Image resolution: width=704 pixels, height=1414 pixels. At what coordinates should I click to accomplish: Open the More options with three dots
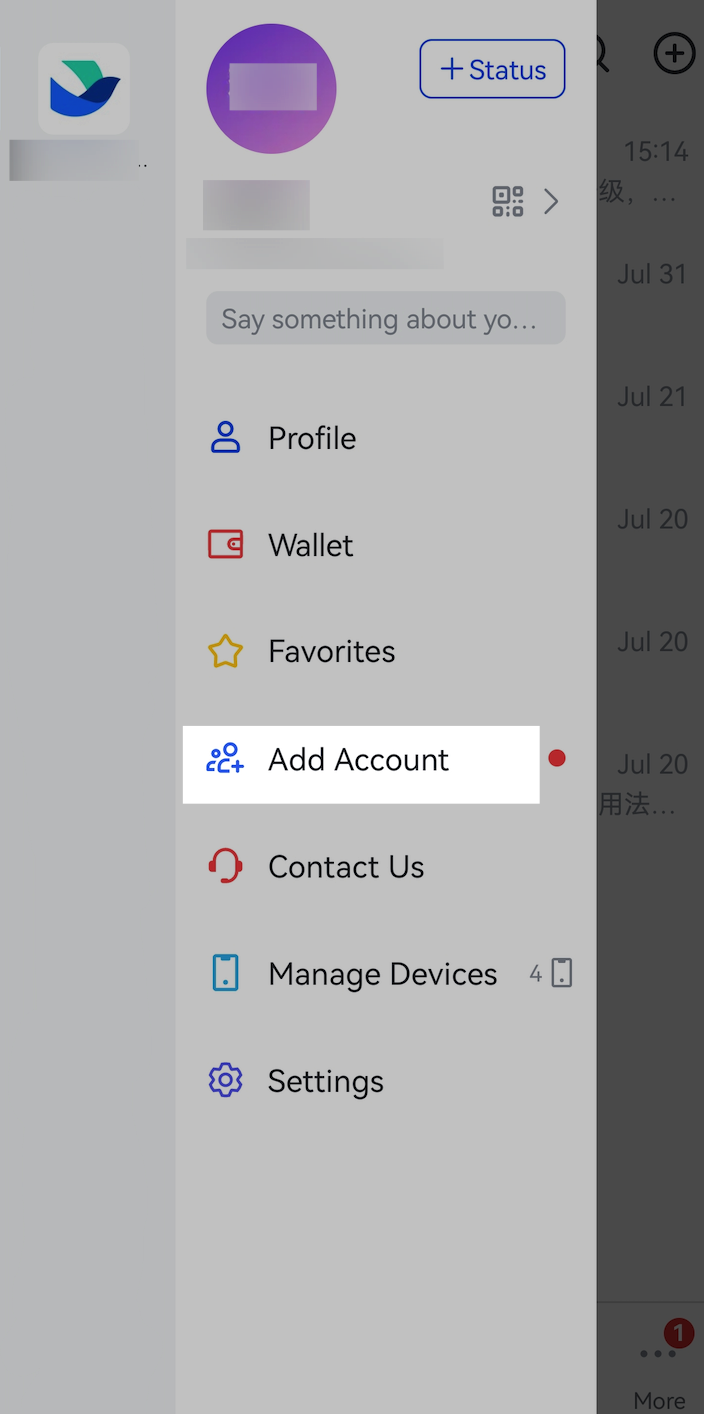click(x=657, y=1354)
